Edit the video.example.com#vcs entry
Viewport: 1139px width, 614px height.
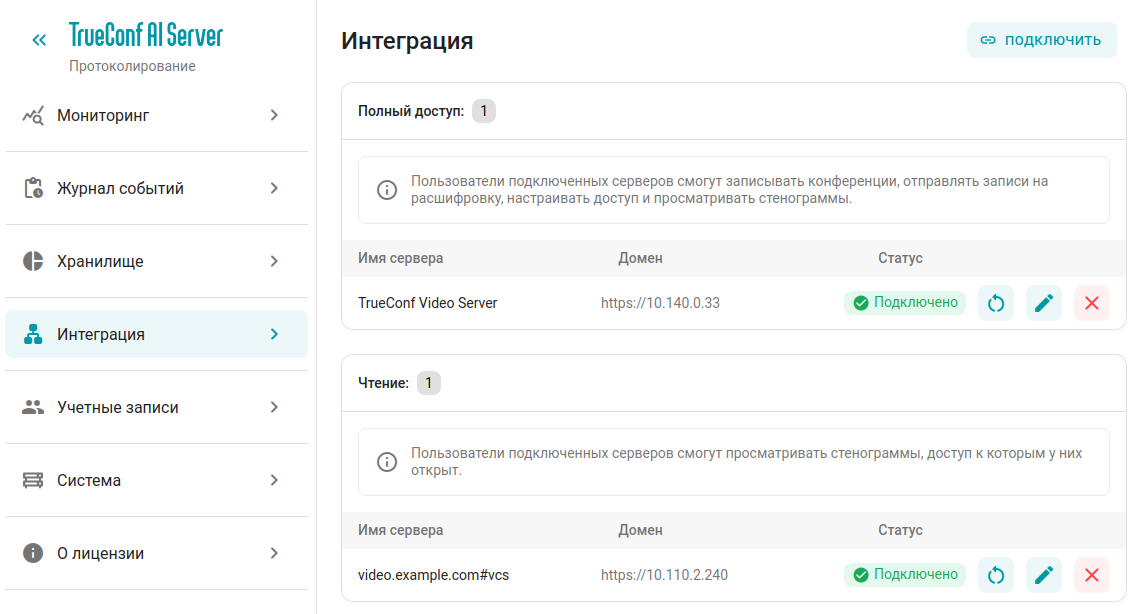(1044, 575)
